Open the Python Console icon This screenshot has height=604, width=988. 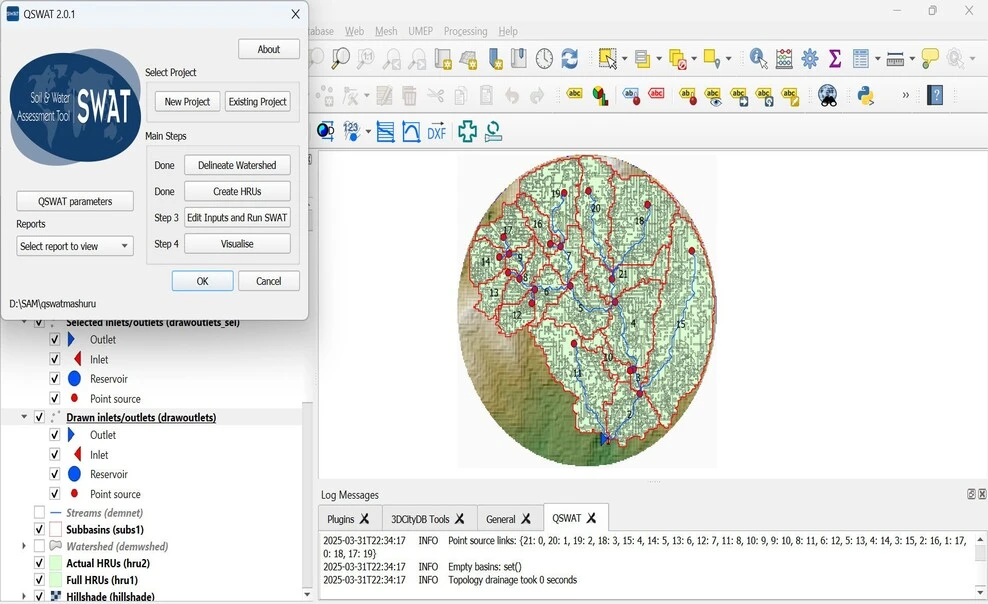[x=865, y=96]
